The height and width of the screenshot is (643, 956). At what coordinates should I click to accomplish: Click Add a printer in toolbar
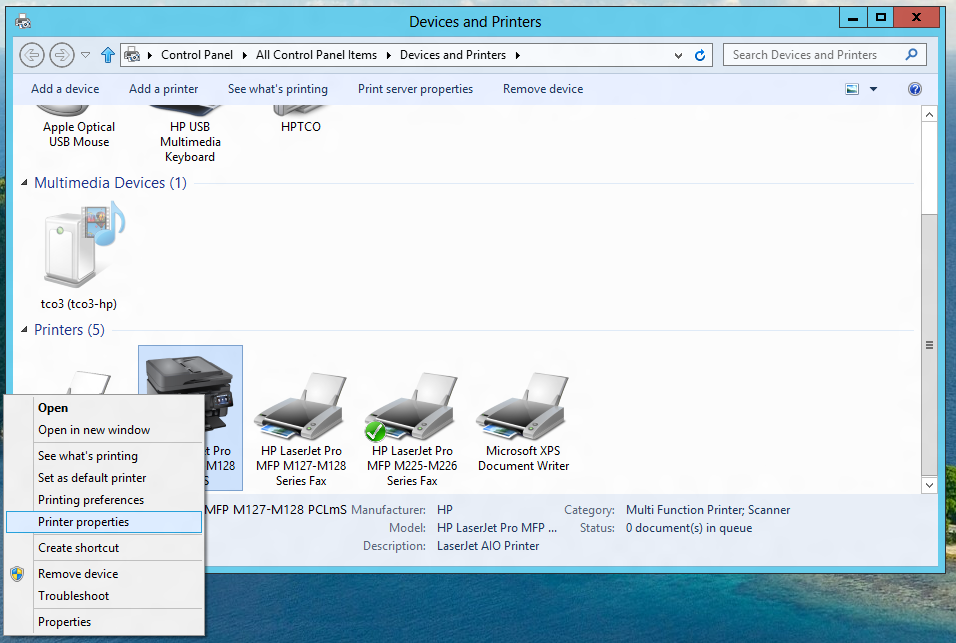pyautogui.click(x=163, y=89)
